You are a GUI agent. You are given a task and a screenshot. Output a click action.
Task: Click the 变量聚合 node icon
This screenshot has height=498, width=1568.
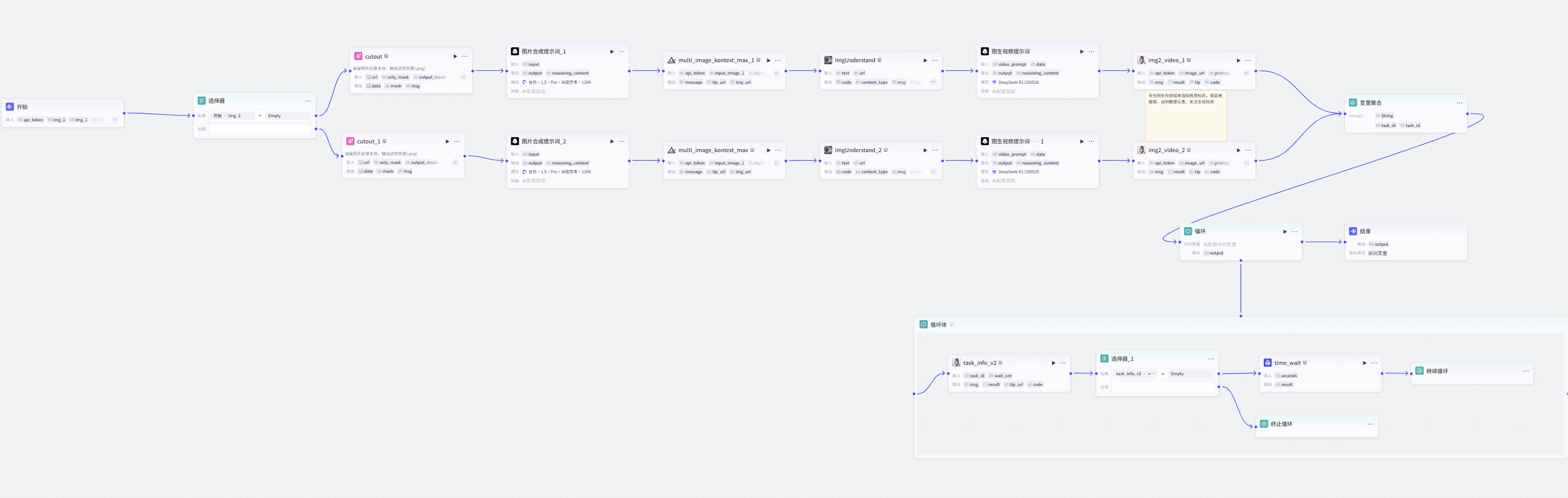(x=1353, y=103)
